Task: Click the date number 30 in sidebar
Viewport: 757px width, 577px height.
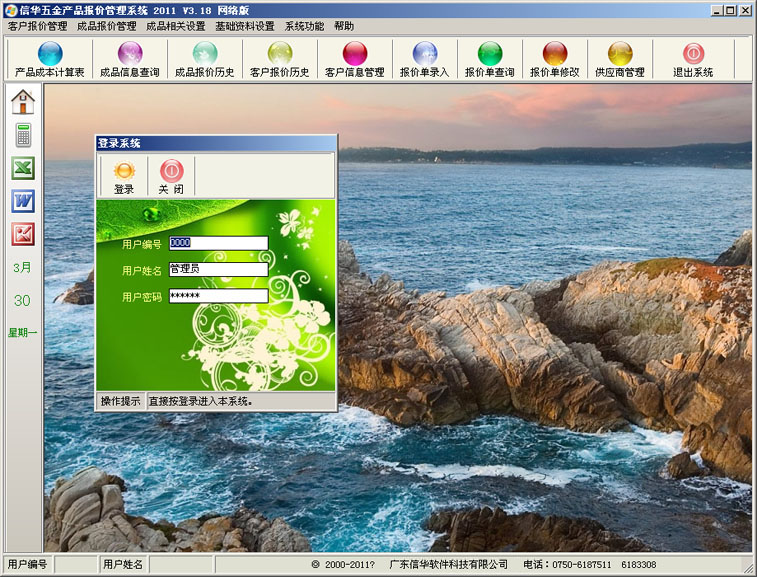Action: click(22, 300)
